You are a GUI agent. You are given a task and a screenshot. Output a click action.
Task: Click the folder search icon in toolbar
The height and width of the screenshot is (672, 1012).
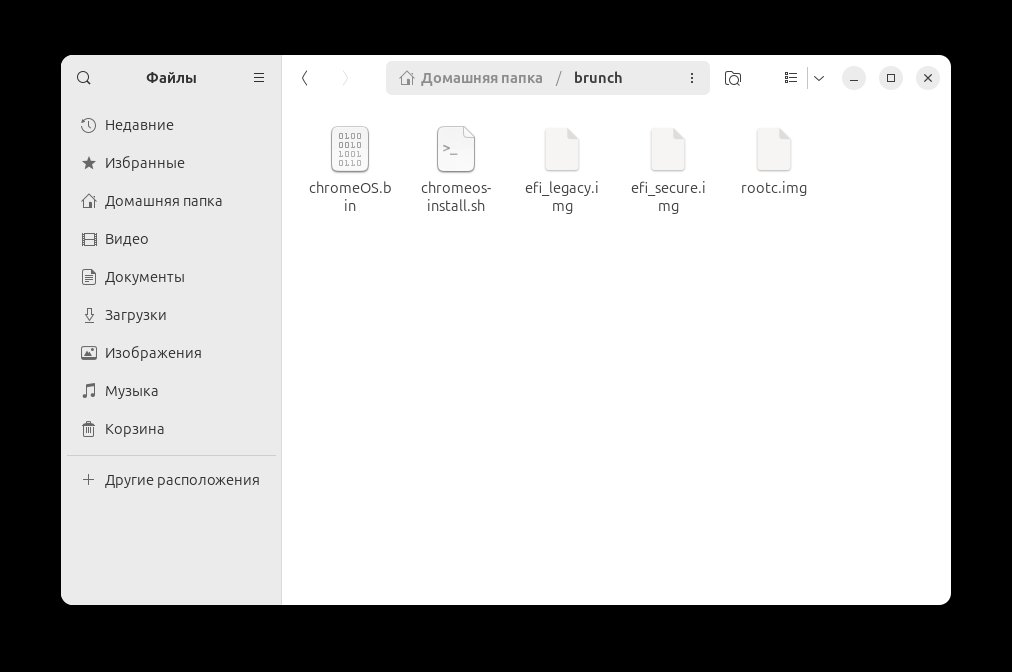click(733, 78)
